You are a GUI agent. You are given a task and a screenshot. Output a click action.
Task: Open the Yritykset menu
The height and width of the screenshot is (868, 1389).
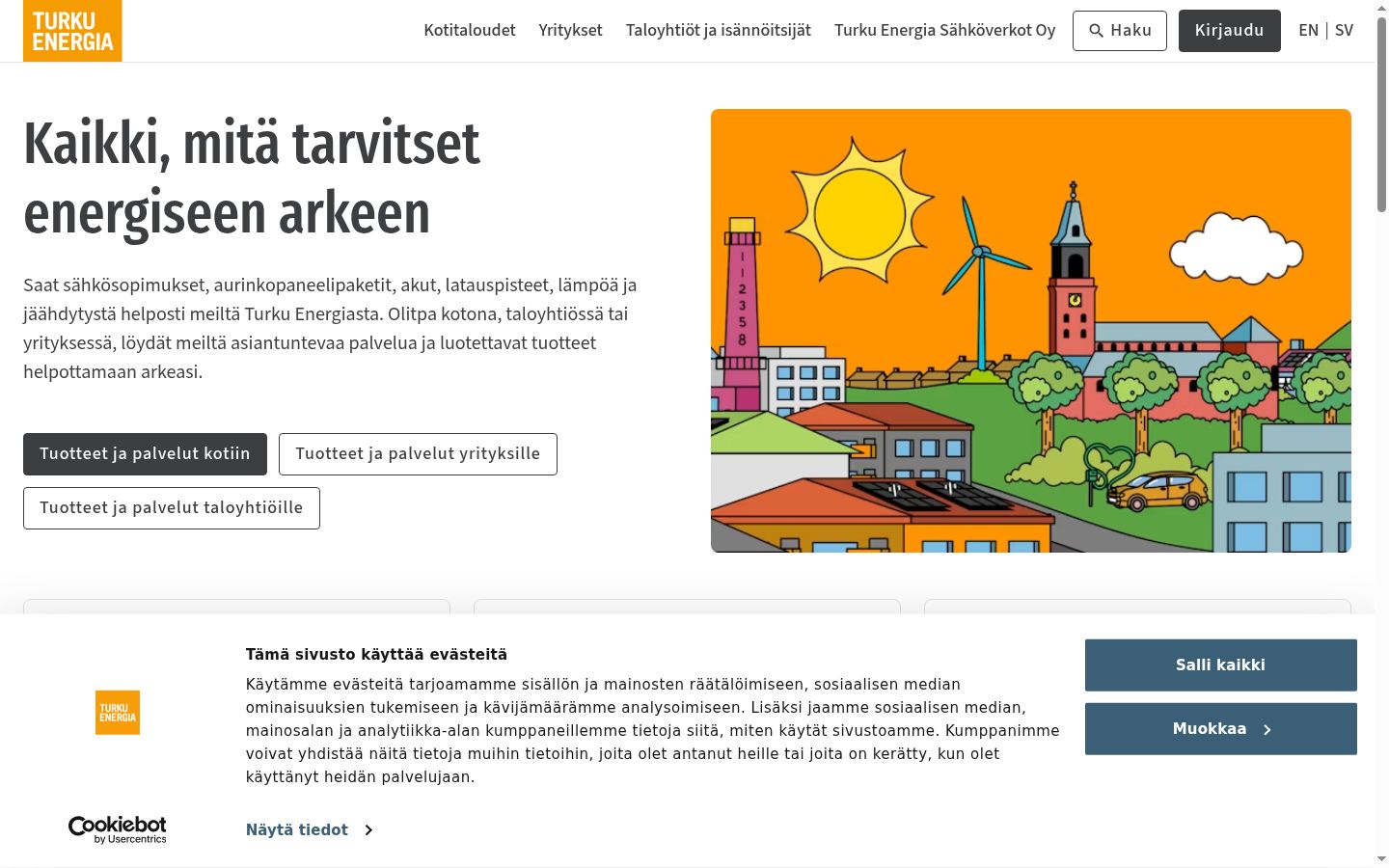[x=570, y=31]
